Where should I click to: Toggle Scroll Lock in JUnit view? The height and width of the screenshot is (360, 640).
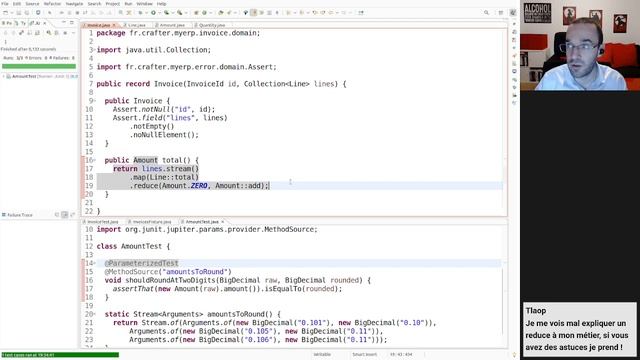pyautogui.click(x=37, y=33)
